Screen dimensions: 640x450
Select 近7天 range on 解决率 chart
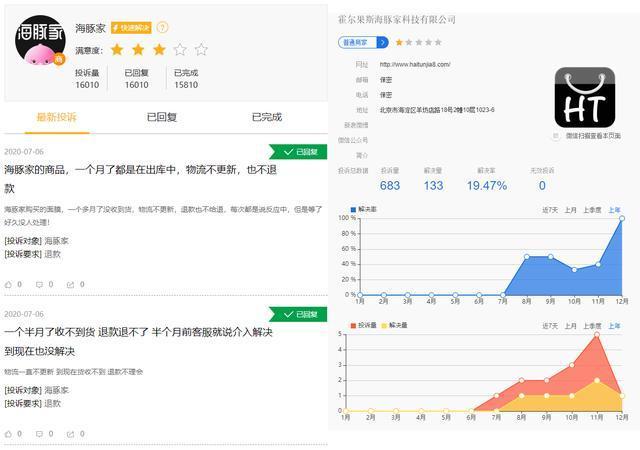point(549,210)
